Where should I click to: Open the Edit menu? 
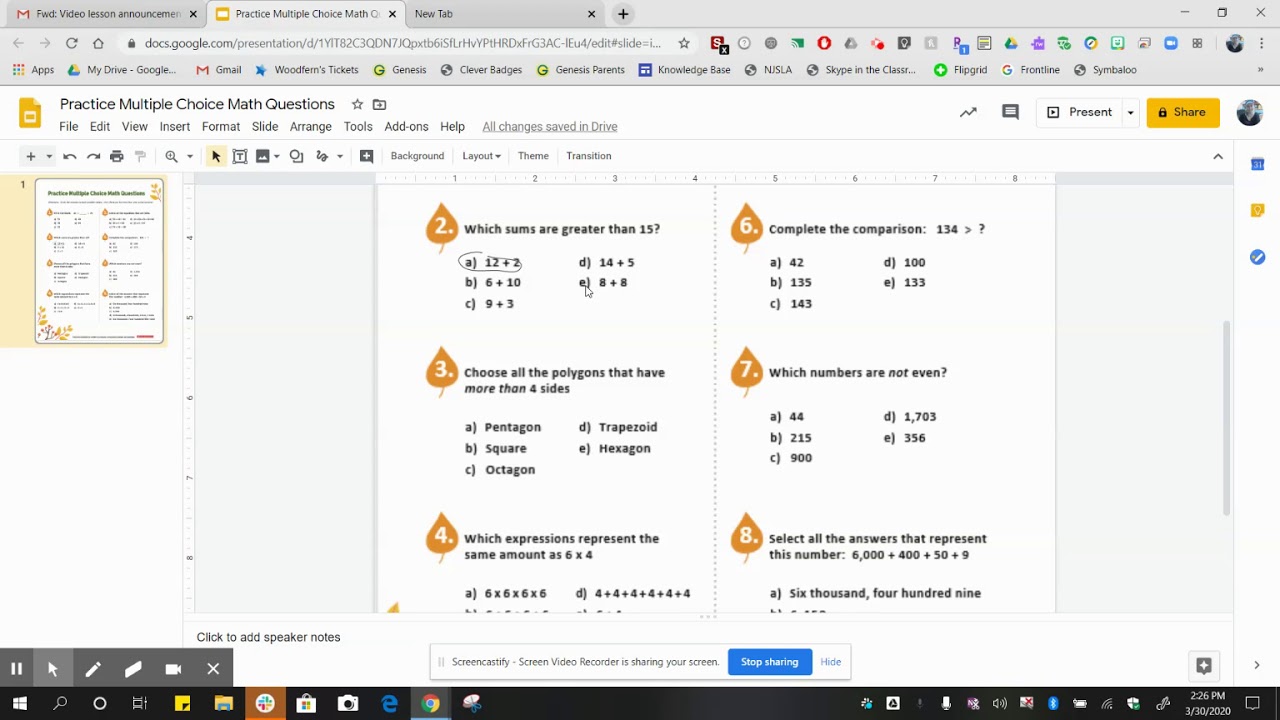click(100, 127)
